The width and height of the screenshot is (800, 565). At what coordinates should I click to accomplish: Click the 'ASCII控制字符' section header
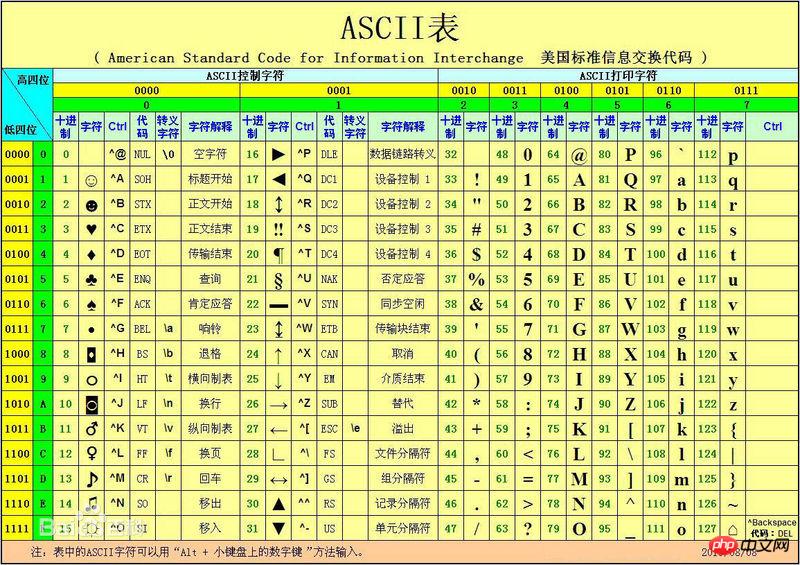coord(245,76)
